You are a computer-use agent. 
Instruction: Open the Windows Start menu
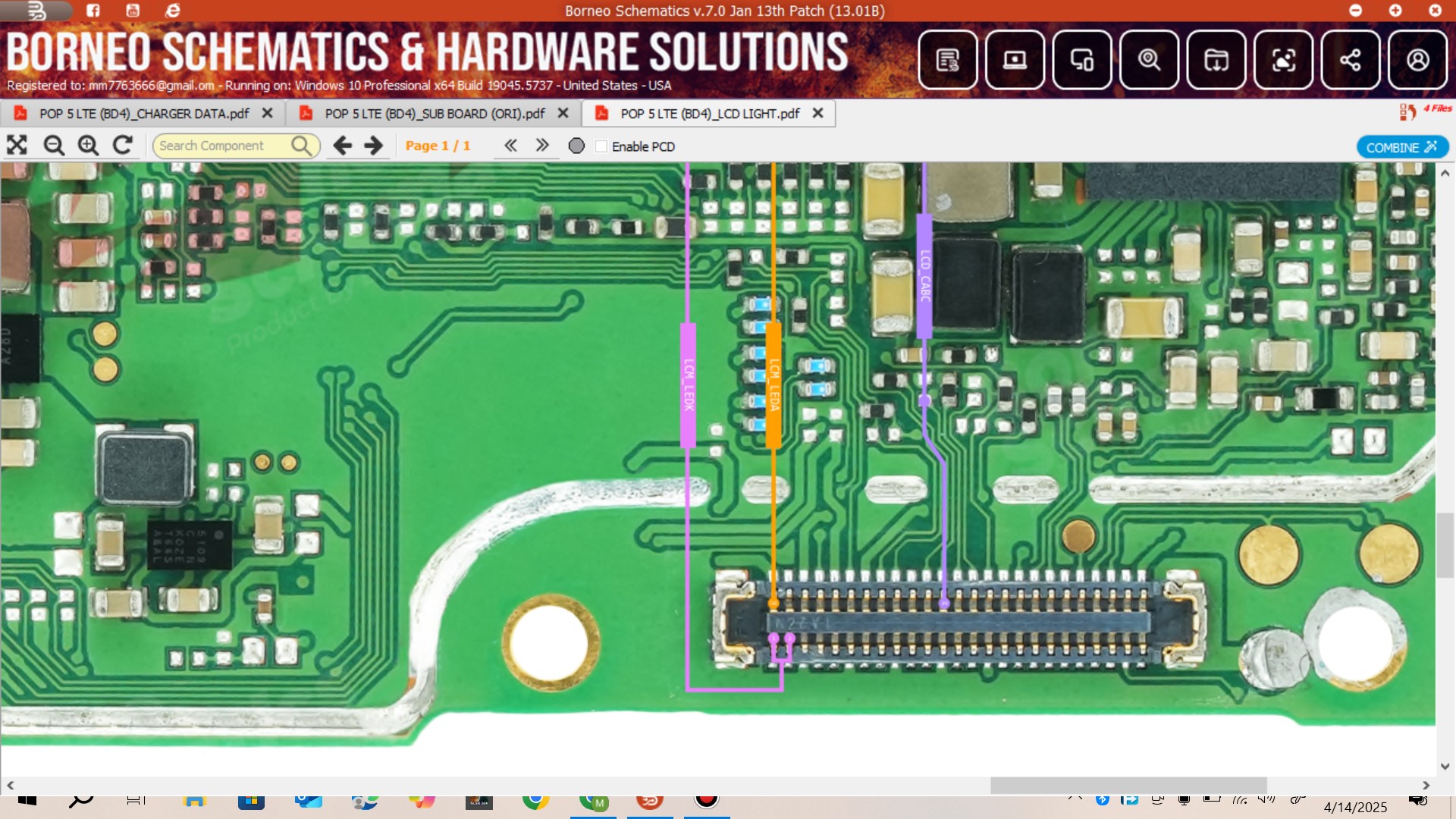point(27,802)
